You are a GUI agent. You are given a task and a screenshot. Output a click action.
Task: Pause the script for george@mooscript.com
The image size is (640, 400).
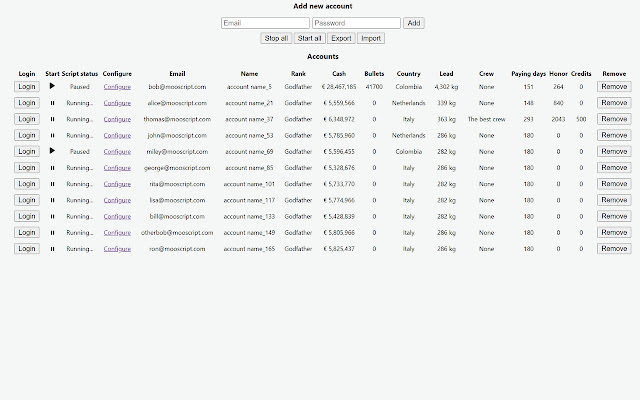52,168
